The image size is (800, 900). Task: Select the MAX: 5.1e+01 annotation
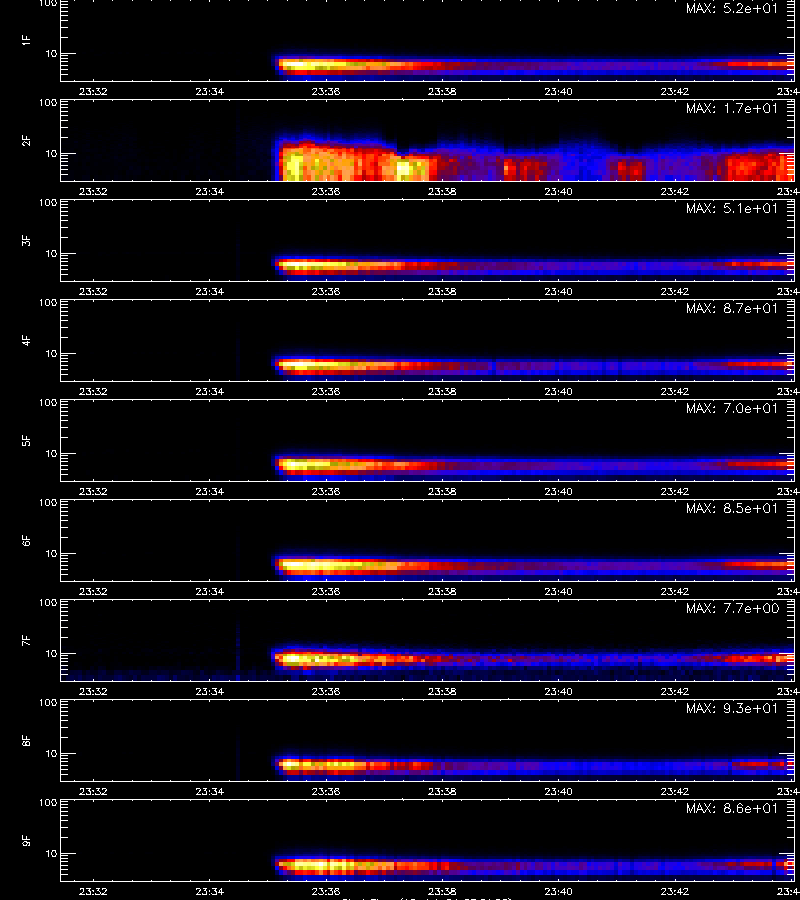[x=732, y=208]
